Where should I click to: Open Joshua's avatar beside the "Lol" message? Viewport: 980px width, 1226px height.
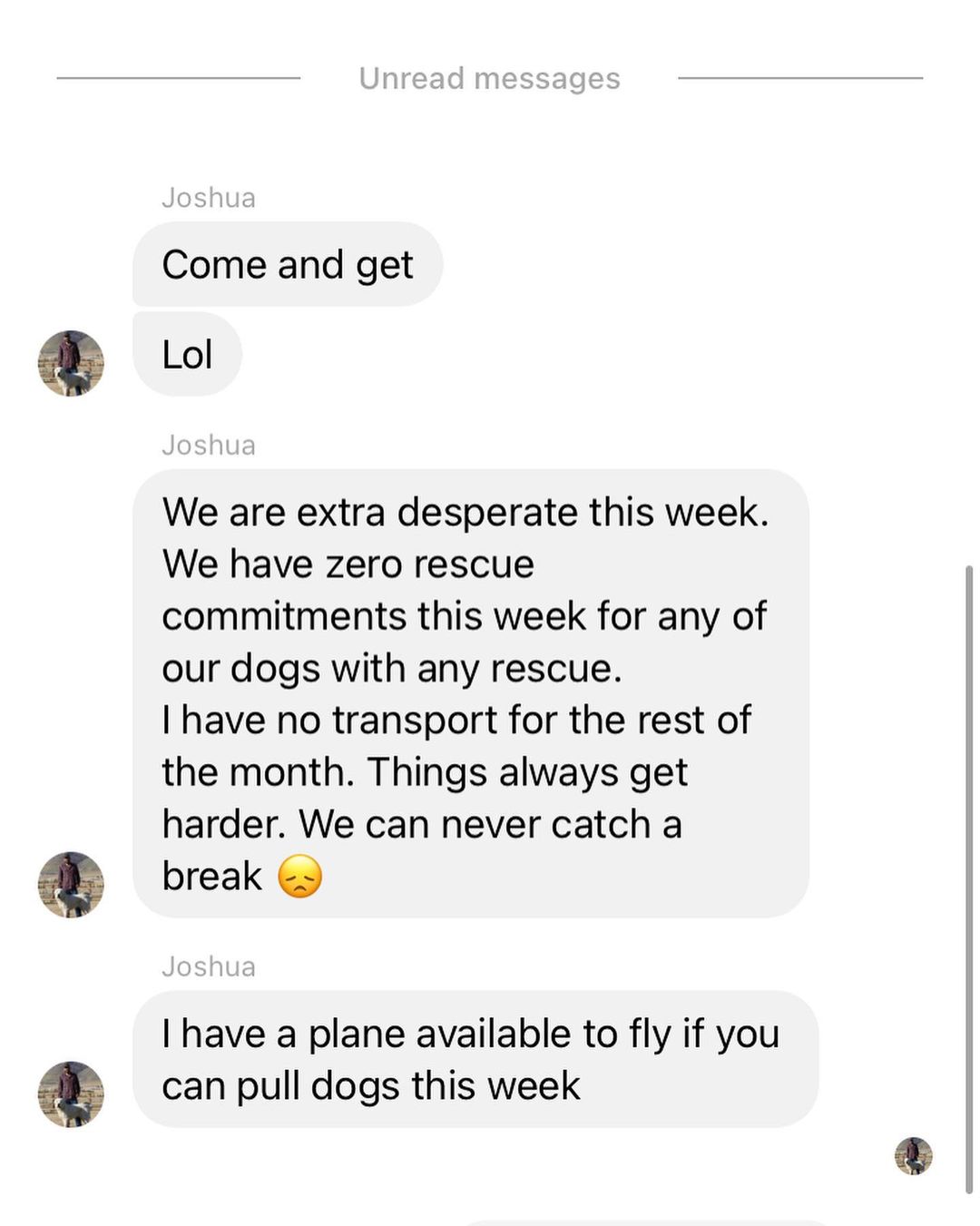click(x=71, y=363)
